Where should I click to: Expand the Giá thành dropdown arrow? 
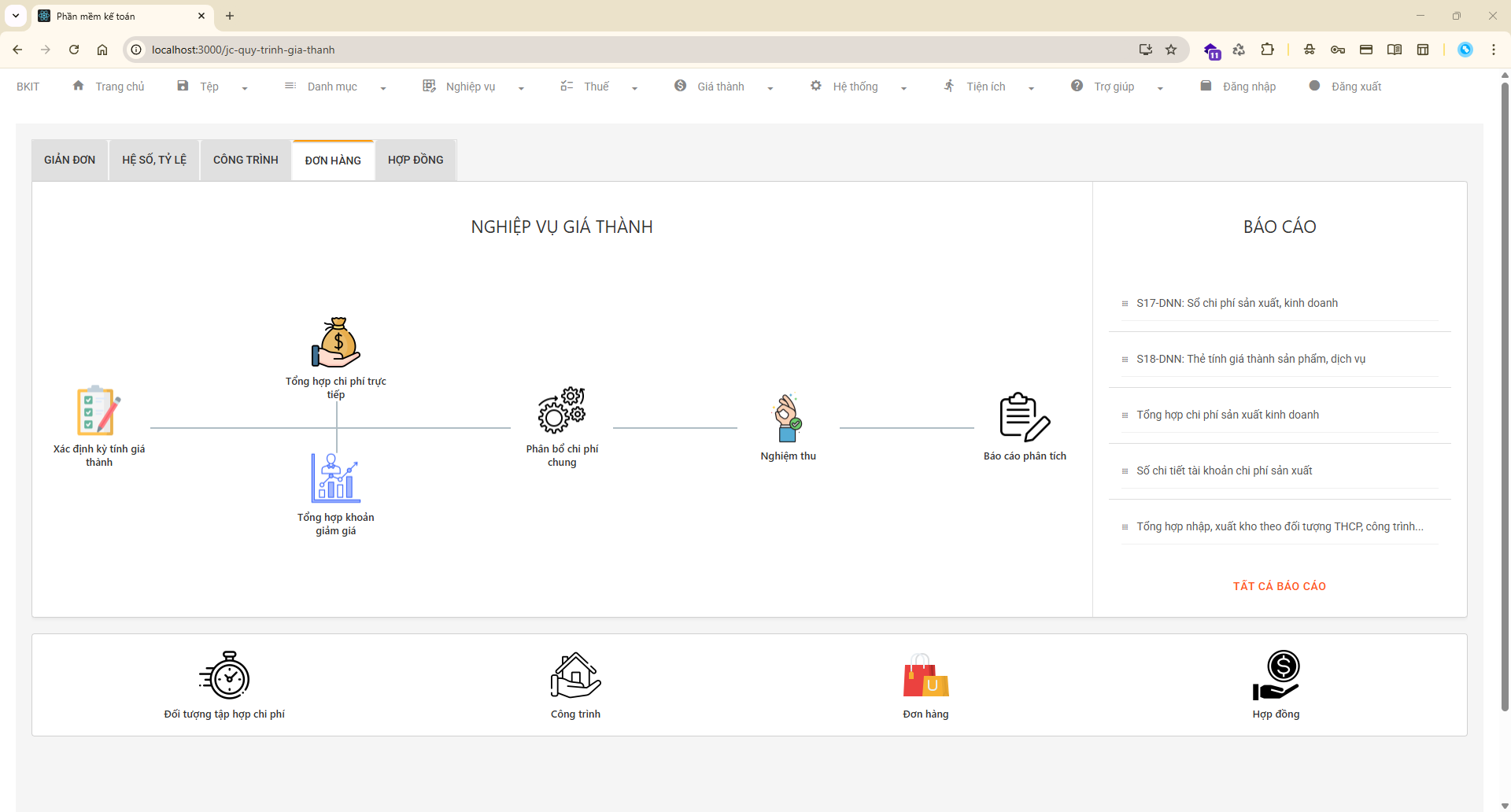770,88
